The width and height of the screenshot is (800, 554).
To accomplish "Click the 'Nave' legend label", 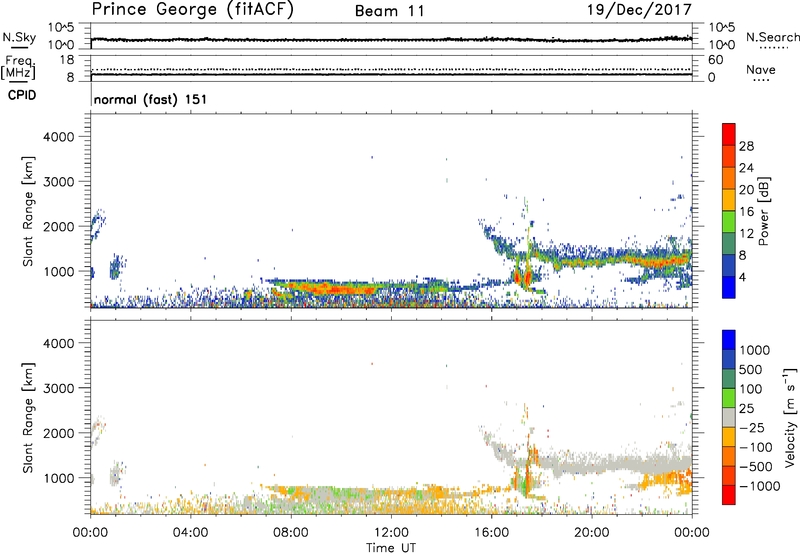I will coord(761,70).
